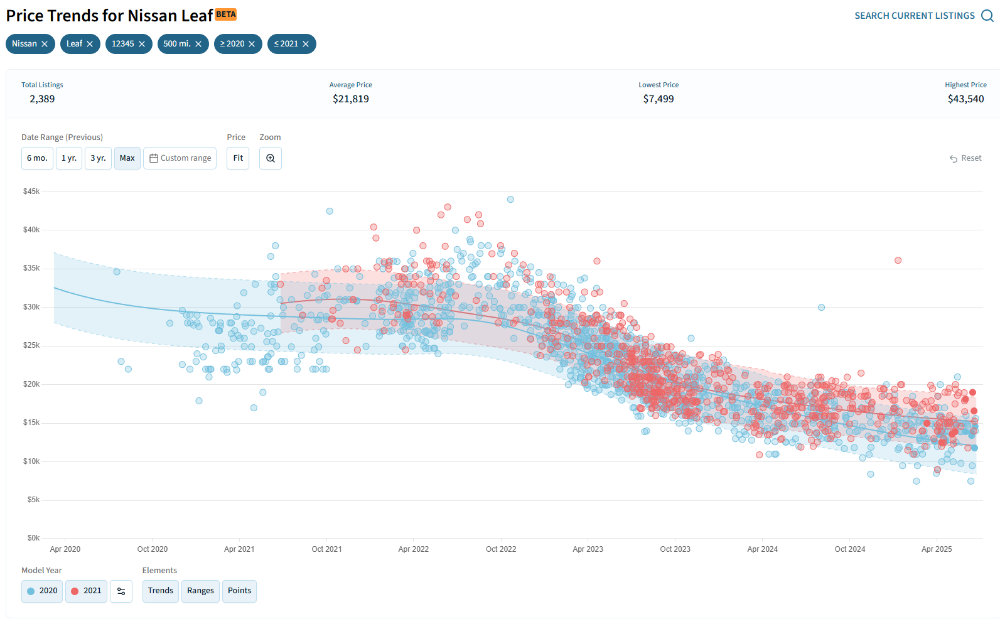Switch to the 3 yr. date range
The width and height of the screenshot is (1000, 624).
98,158
